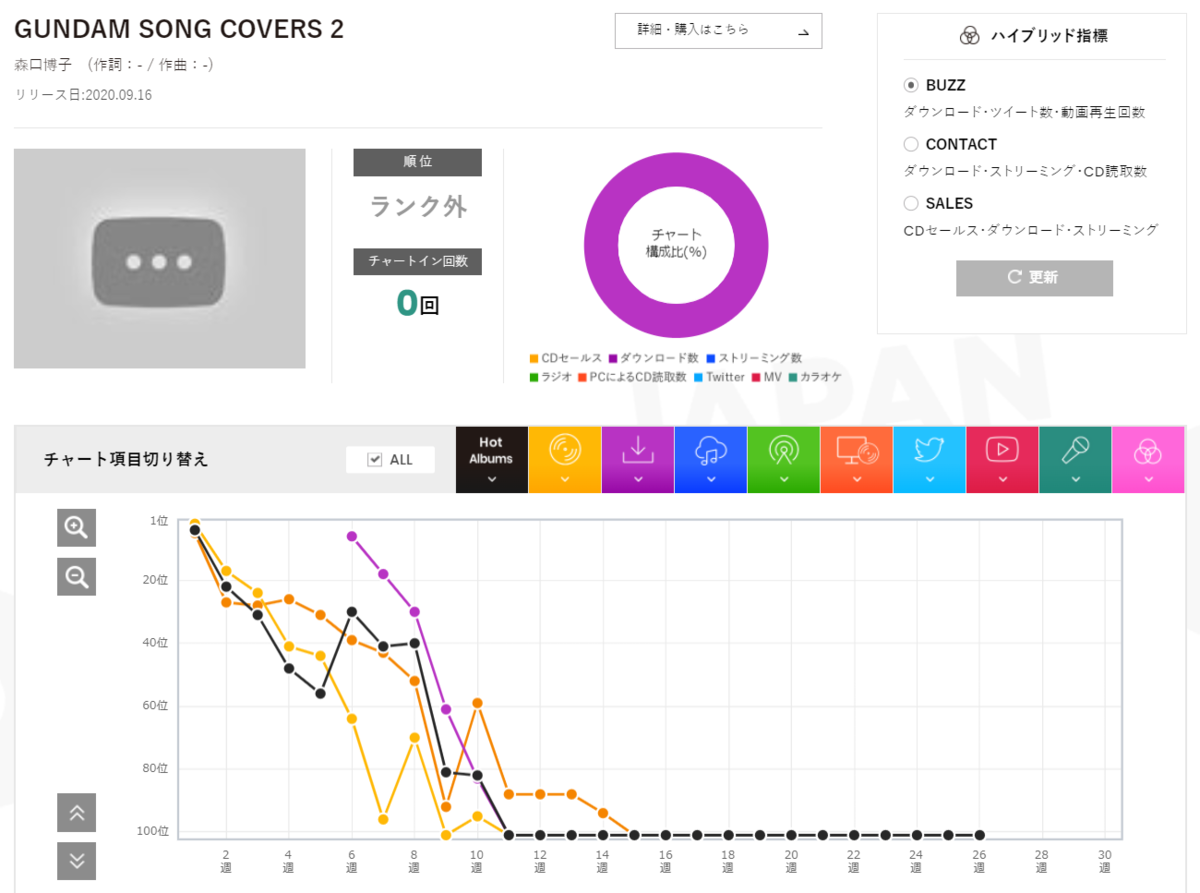Click the カラオケ legend item

[814, 377]
